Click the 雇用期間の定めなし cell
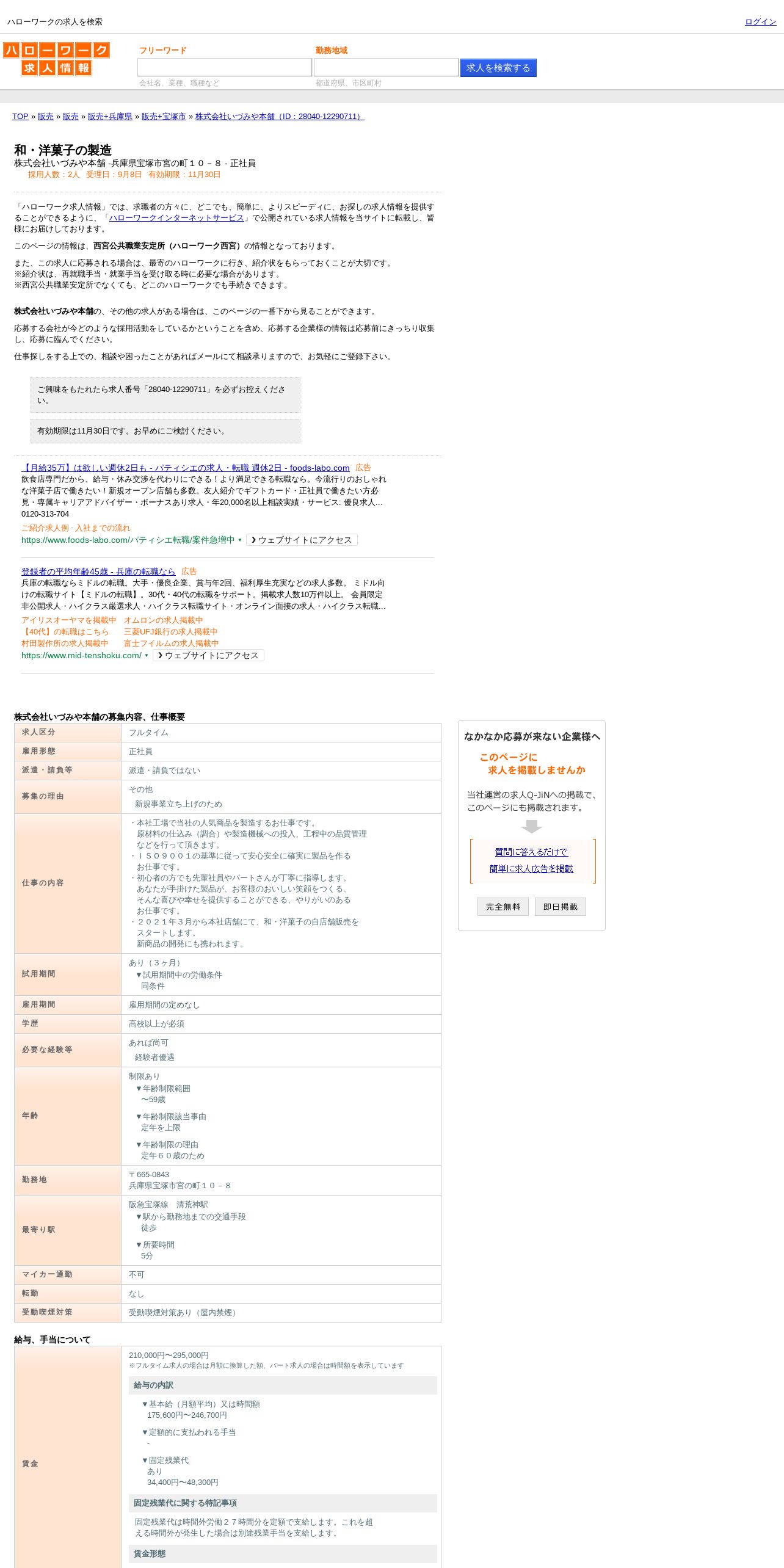Image resolution: width=784 pixels, height=1568 pixels. coord(281,1005)
